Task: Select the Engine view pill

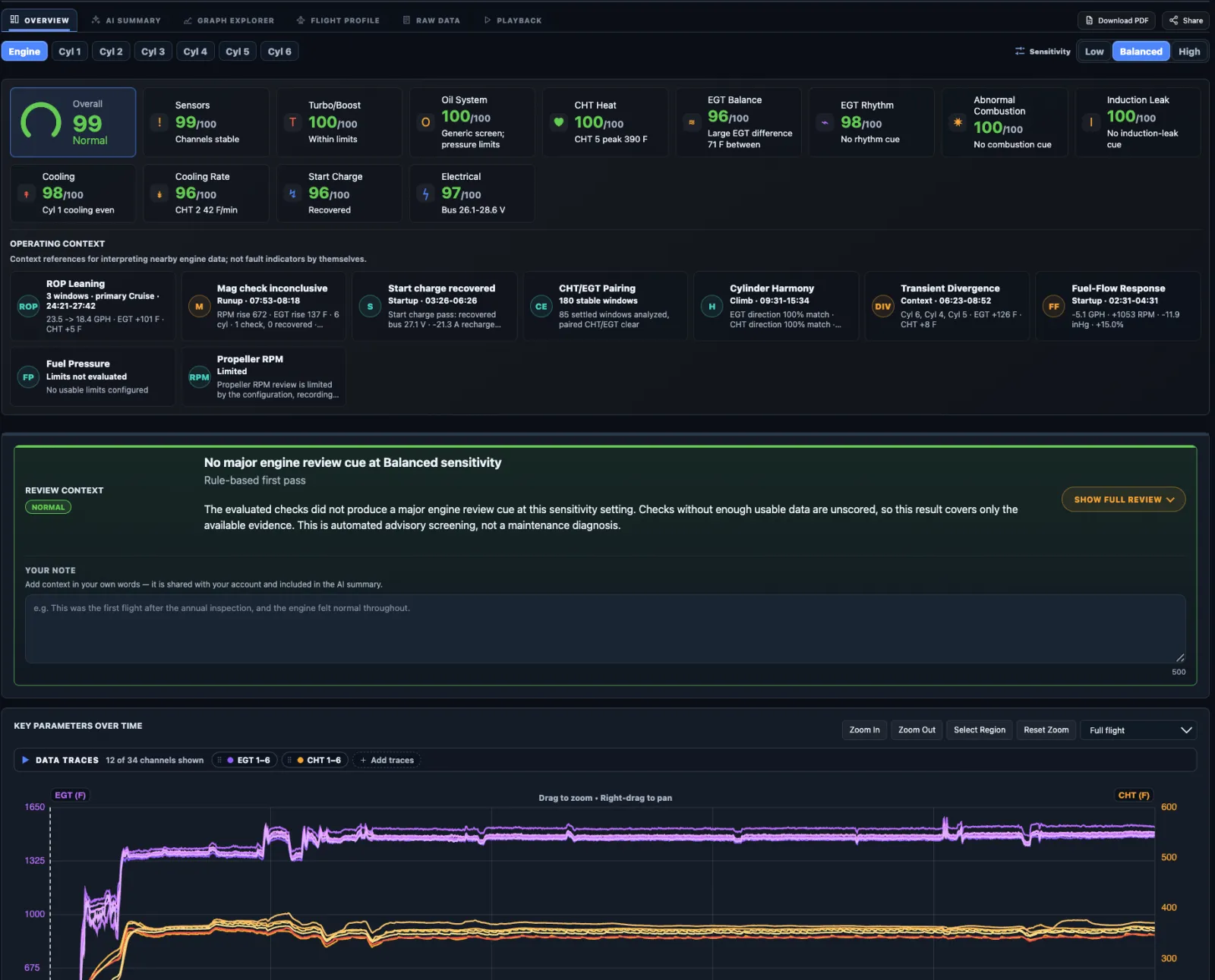Action: 24,52
